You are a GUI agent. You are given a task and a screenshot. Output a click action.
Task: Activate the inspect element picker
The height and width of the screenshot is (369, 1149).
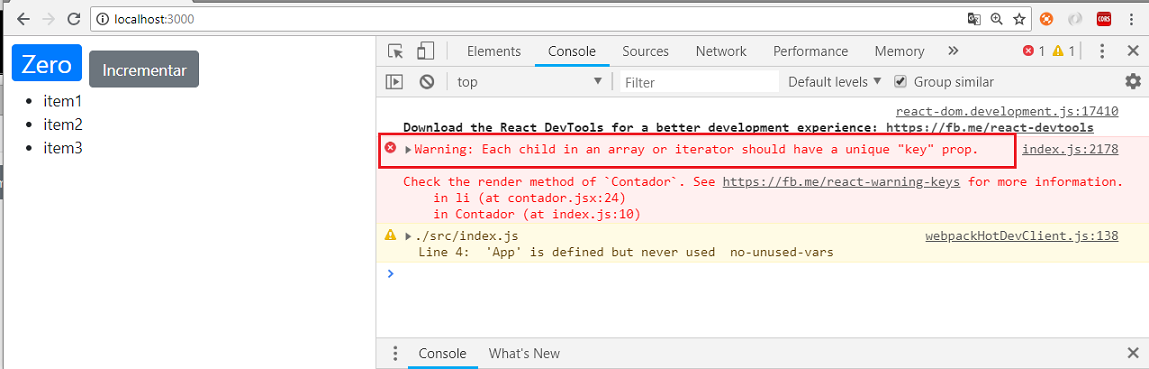pyautogui.click(x=396, y=51)
